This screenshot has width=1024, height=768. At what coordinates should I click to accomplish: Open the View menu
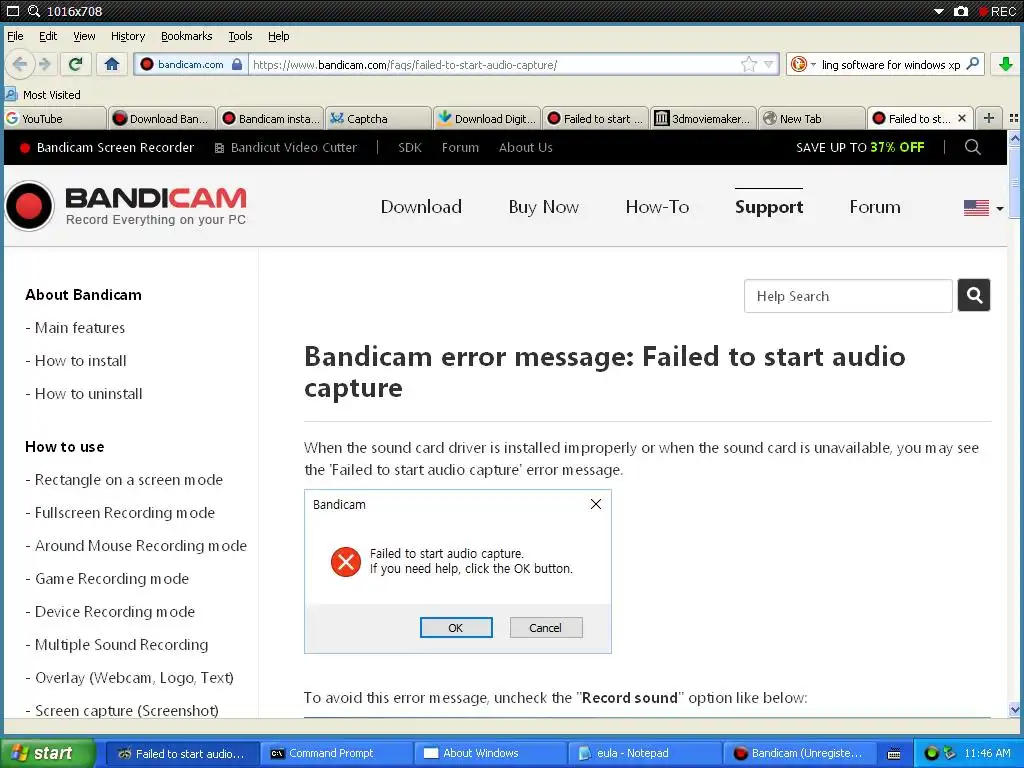coord(84,36)
